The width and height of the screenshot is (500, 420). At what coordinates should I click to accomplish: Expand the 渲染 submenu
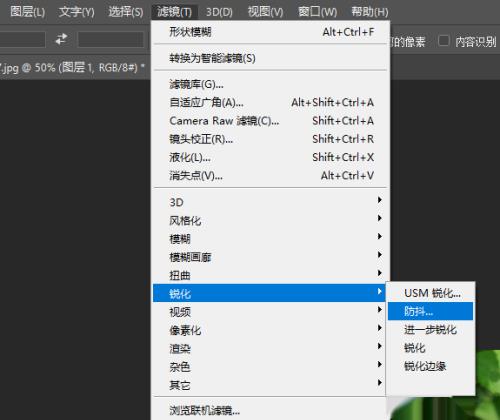269,348
